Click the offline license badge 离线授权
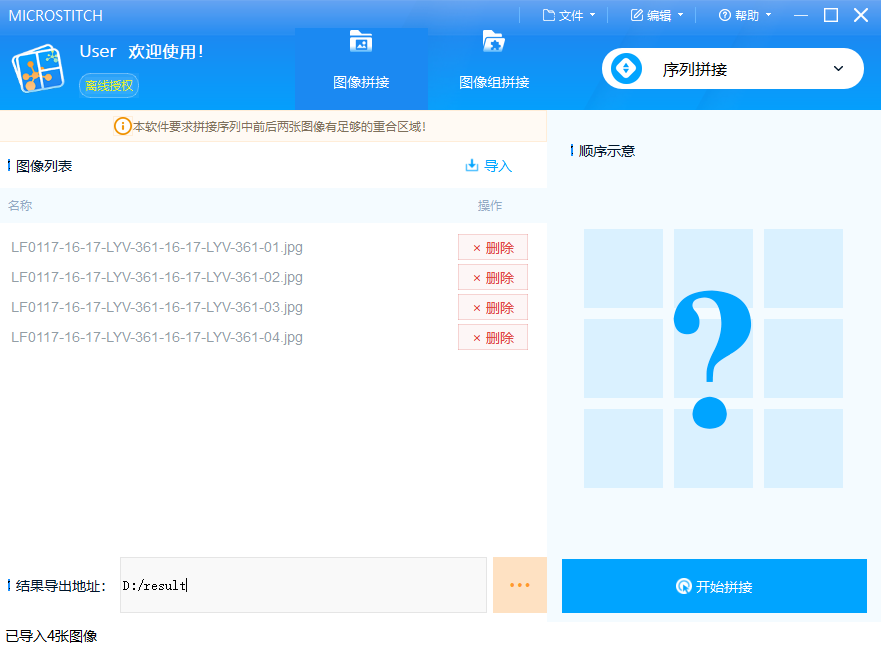The image size is (881, 647). click(x=109, y=86)
